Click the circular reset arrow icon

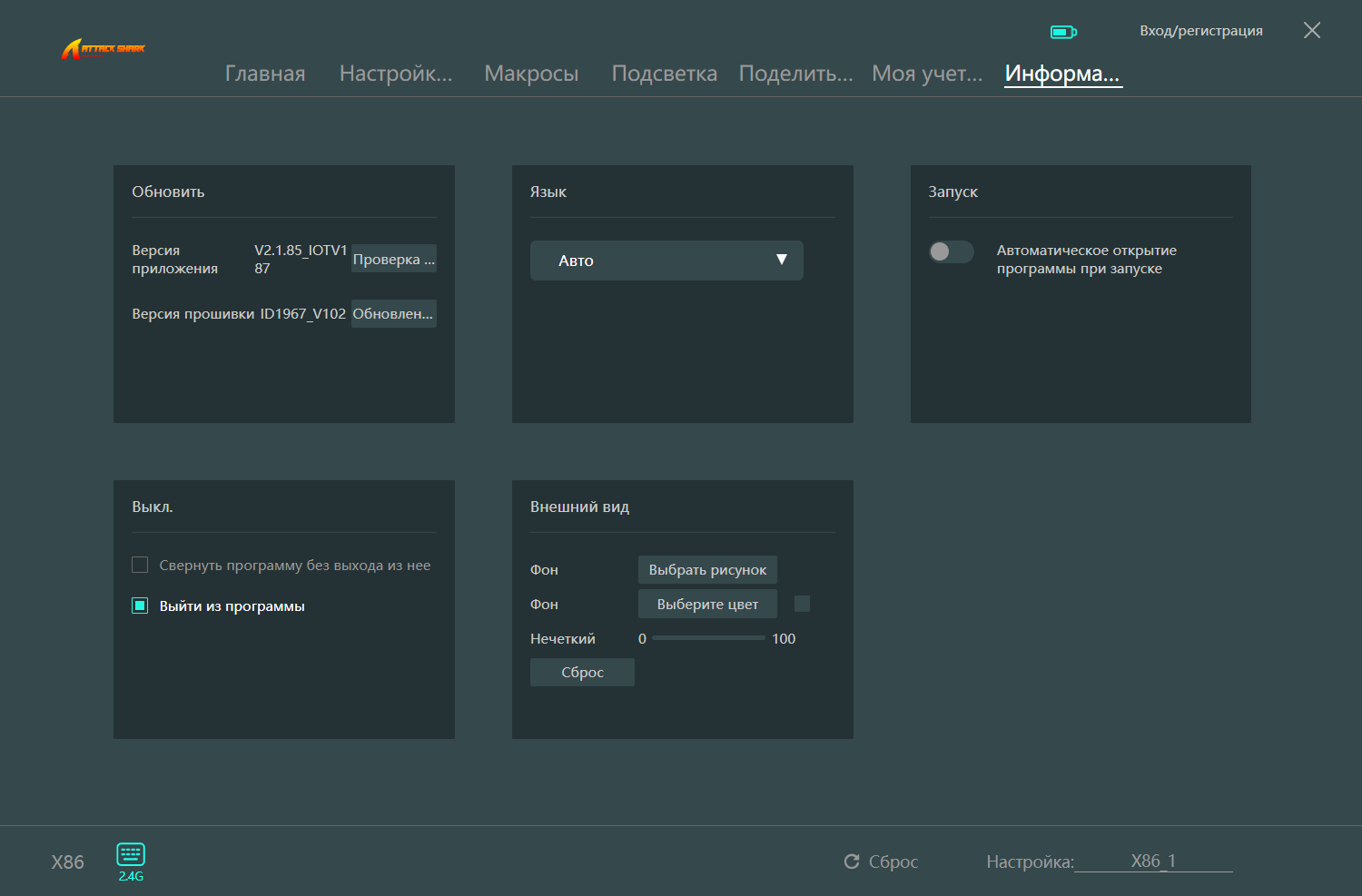pyautogui.click(x=851, y=862)
